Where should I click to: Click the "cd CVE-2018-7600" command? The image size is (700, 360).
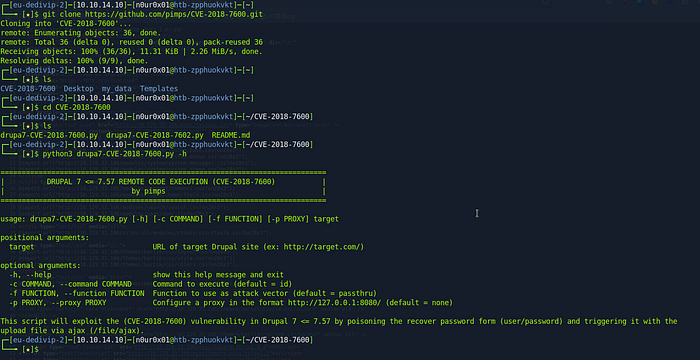(x=76, y=107)
